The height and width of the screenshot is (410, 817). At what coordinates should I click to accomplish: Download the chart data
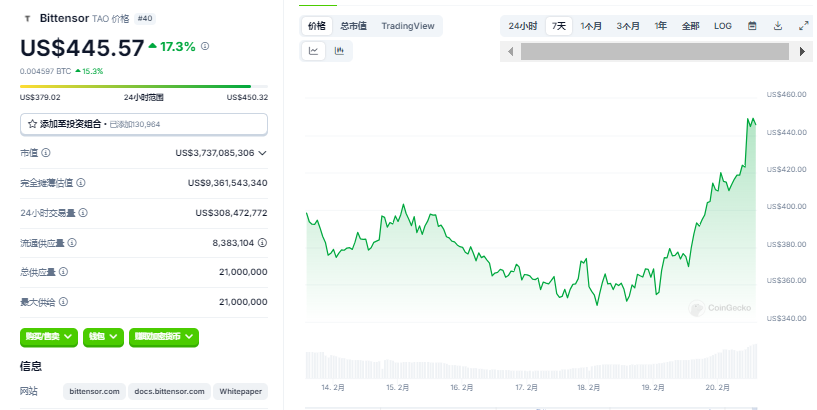tap(778, 26)
